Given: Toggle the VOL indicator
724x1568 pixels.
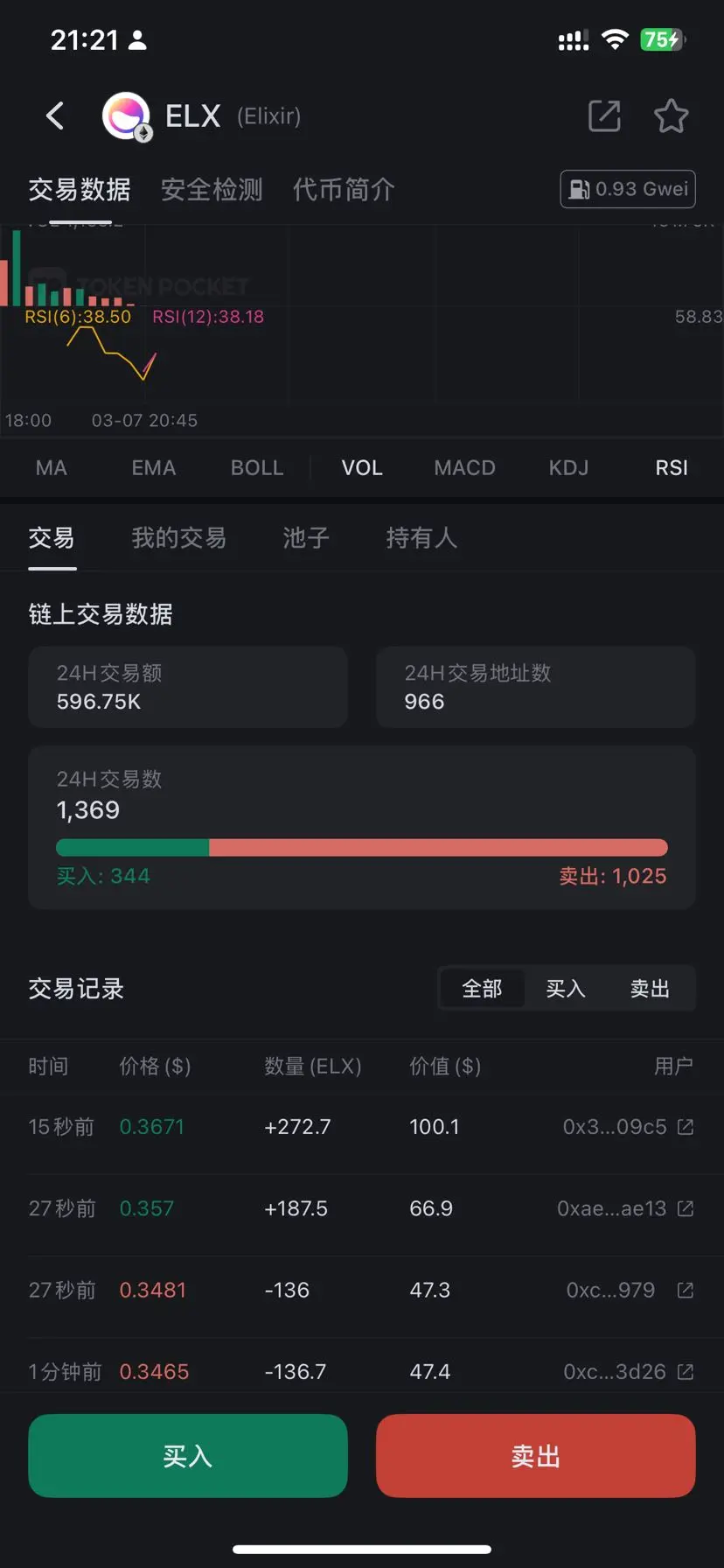Looking at the screenshot, I should click(x=362, y=468).
